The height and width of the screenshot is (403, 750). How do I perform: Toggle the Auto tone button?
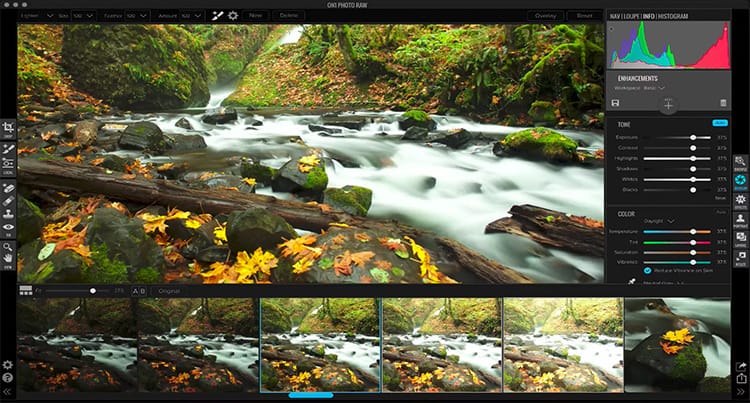(719, 123)
